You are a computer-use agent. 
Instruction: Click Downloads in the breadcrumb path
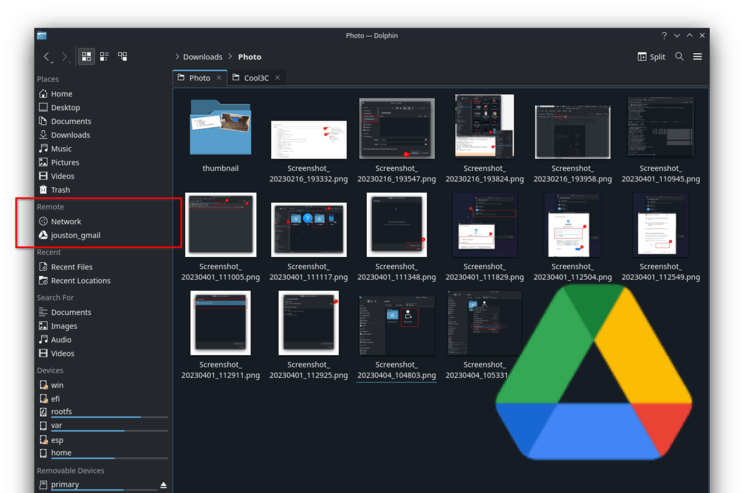coord(202,57)
